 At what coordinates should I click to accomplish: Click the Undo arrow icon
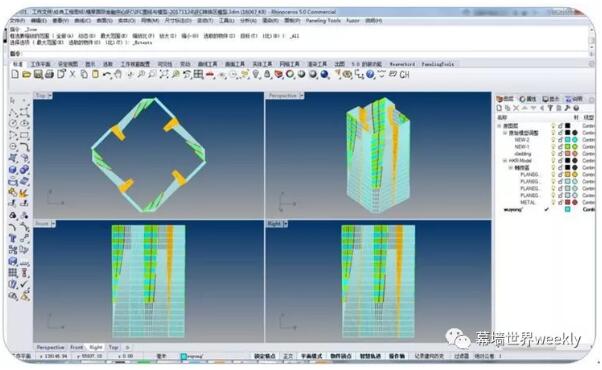click(x=107, y=74)
